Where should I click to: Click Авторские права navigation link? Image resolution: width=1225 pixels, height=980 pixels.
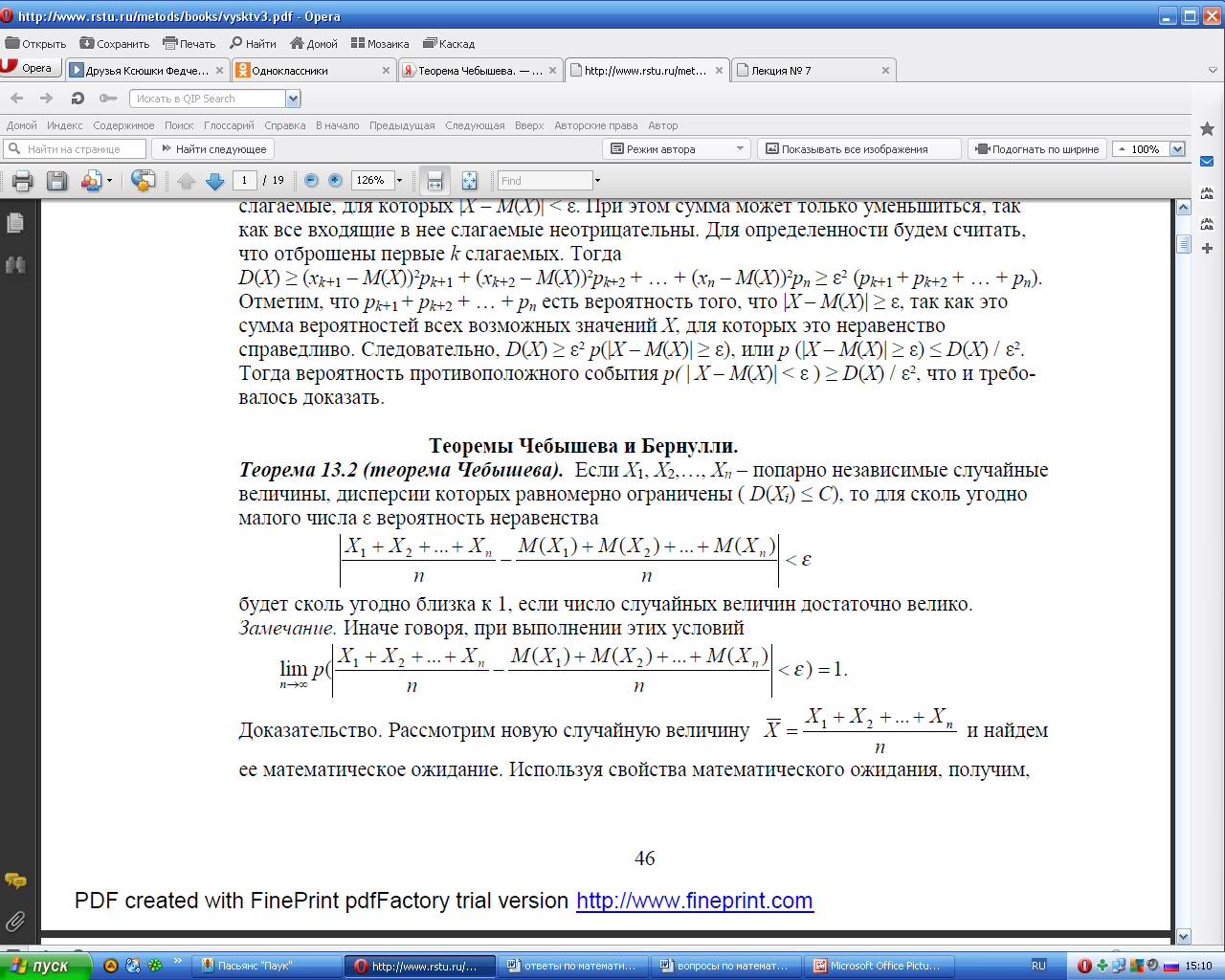(x=595, y=125)
